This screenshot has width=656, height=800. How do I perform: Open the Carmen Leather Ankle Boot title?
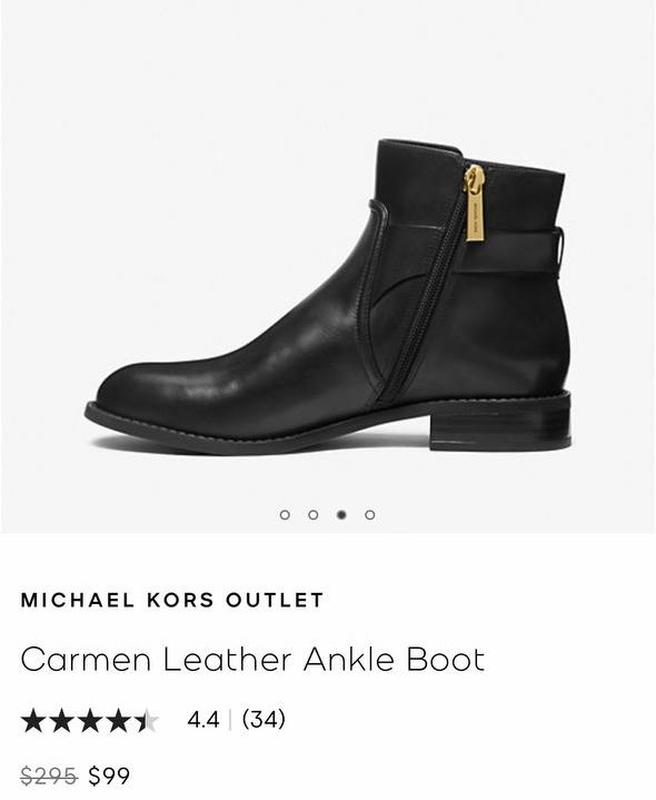[x=253, y=659]
